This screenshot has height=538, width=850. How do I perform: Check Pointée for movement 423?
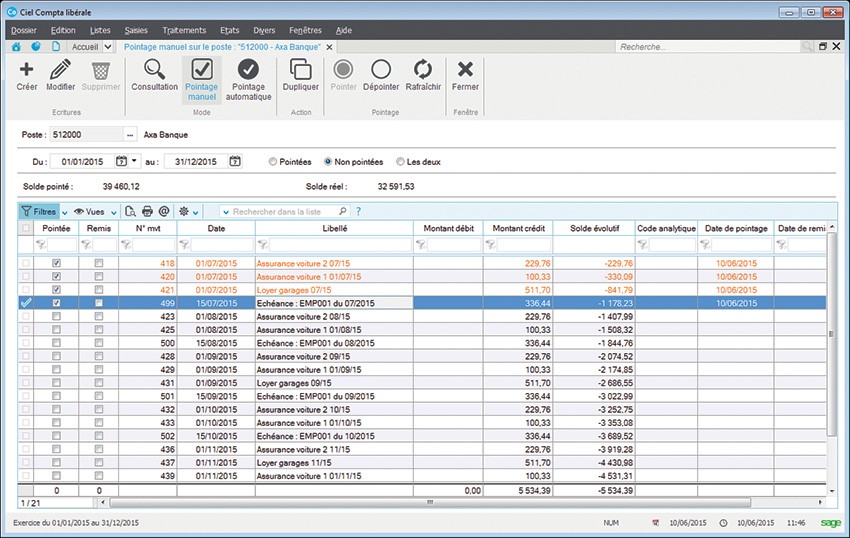56,316
